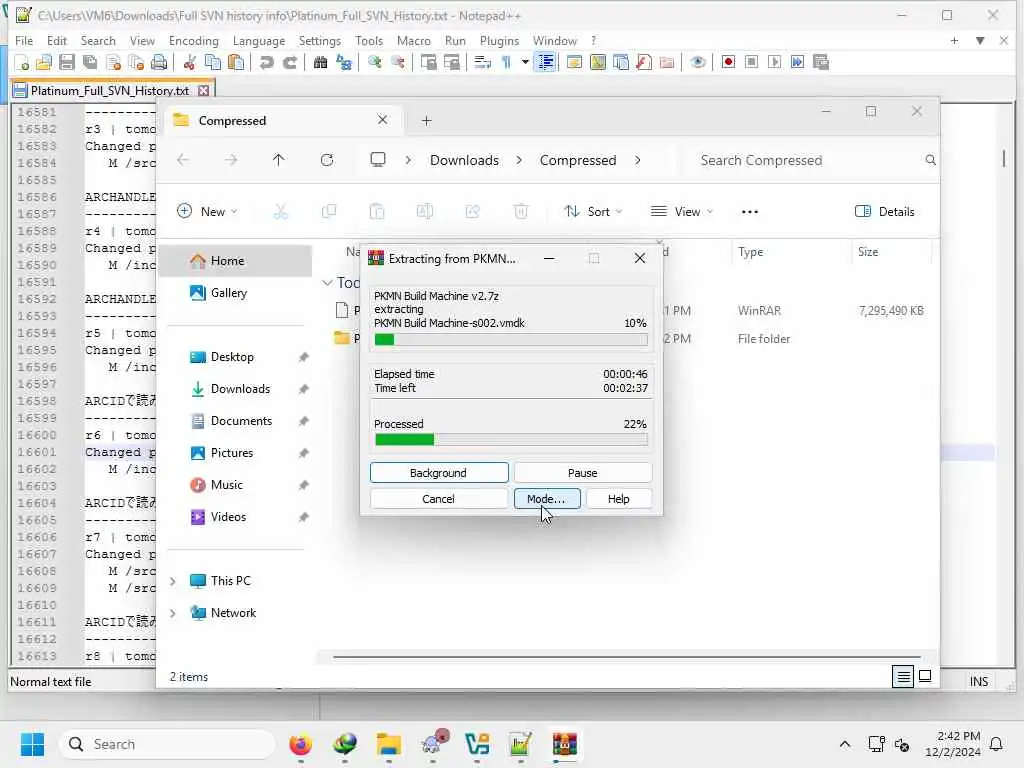Image resolution: width=1024 pixels, height=768 pixels.
Task: Click Help button in extraction dialog
Action: coord(618,499)
